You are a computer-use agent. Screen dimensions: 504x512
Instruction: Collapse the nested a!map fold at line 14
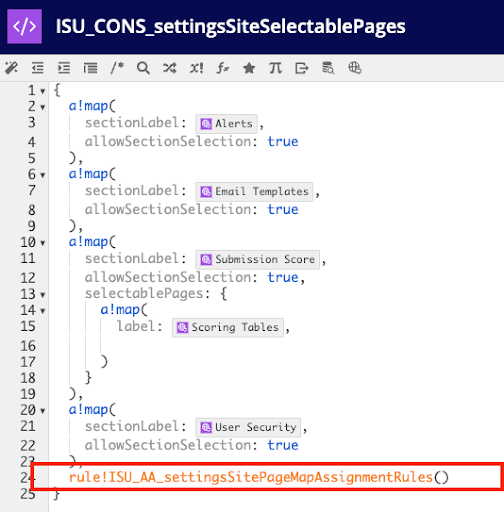click(43, 311)
